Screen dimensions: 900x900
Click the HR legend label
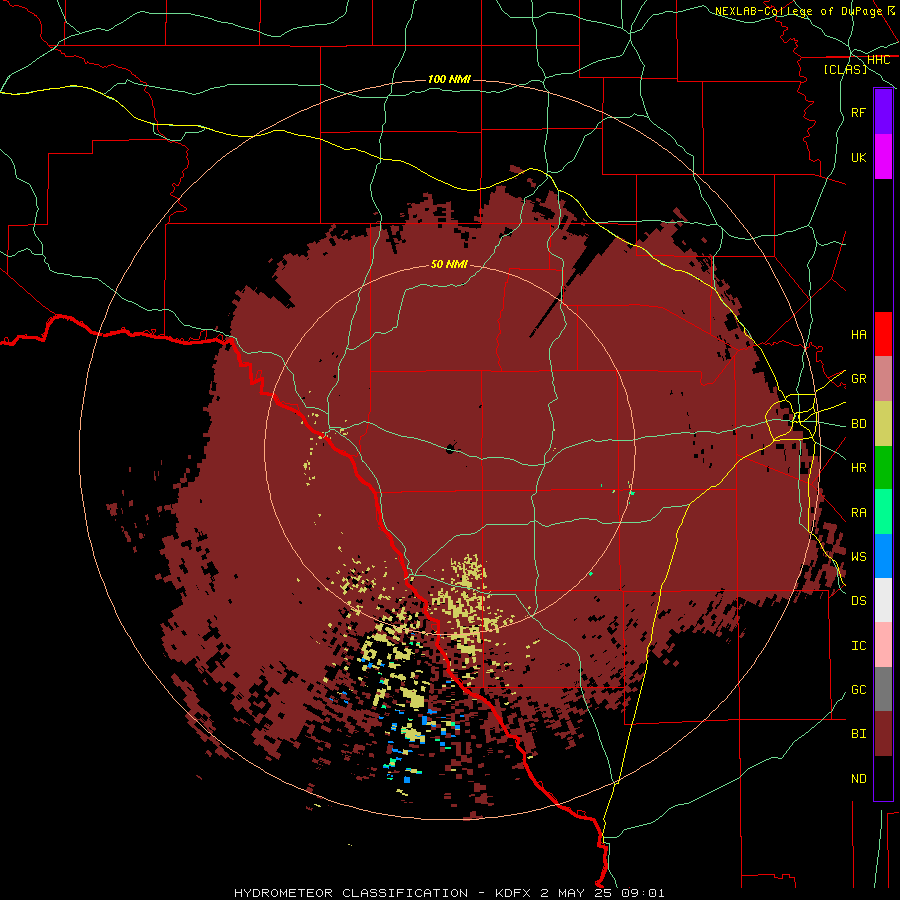[858, 468]
